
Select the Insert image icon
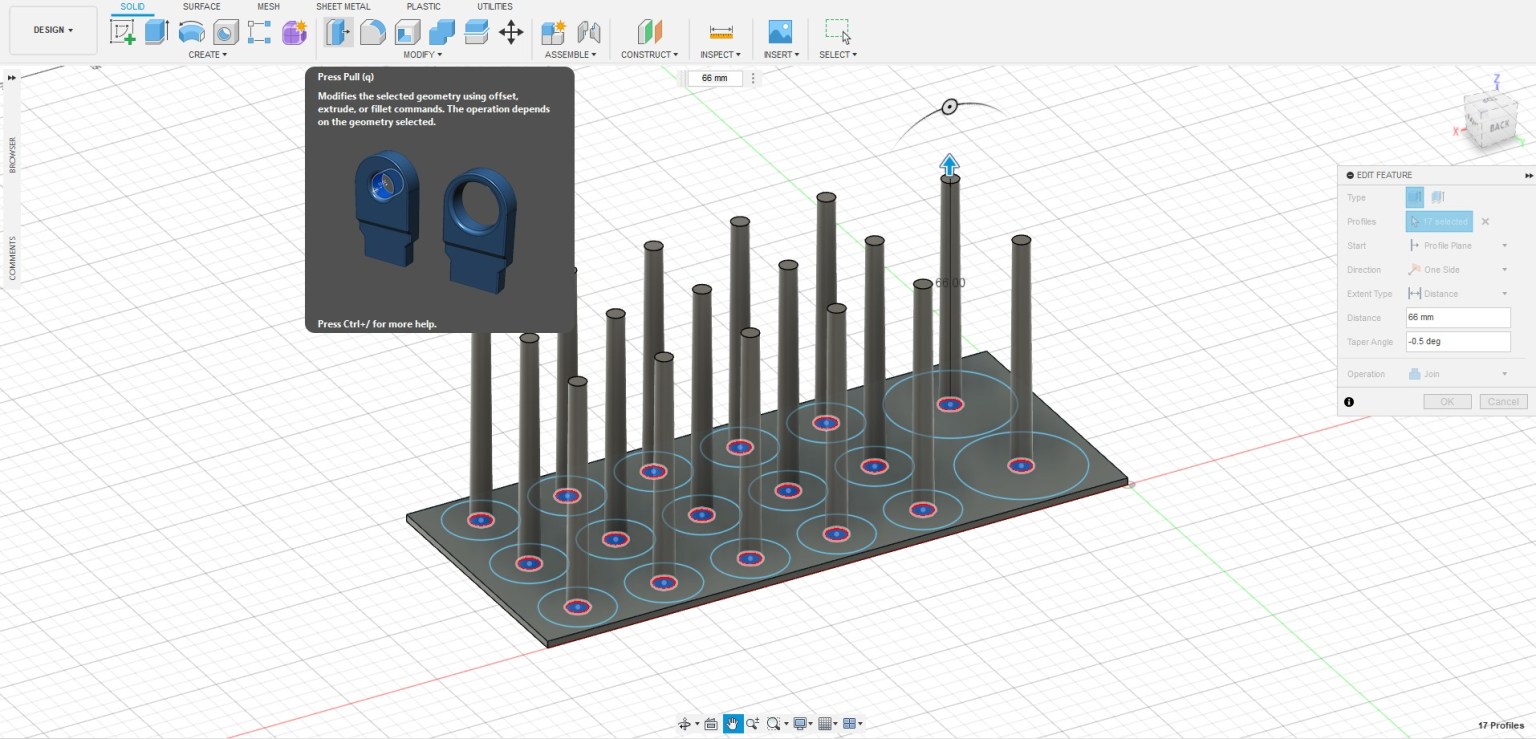780,32
